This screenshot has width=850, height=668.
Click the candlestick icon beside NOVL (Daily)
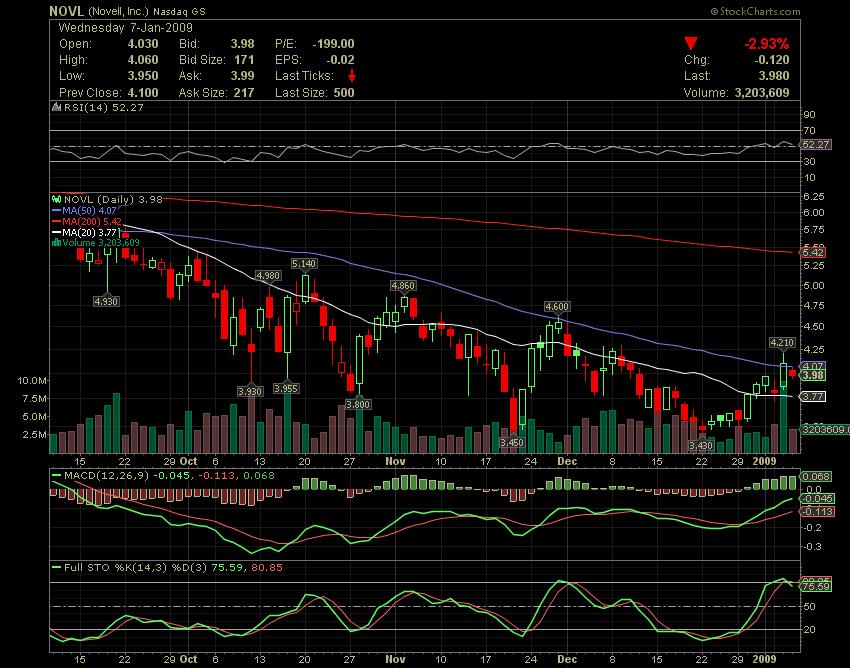click(57, 200)
